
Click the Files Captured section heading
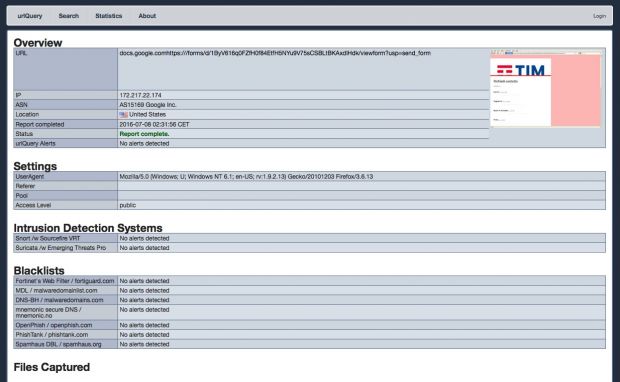pyautogui.click(x=52, y=367)
